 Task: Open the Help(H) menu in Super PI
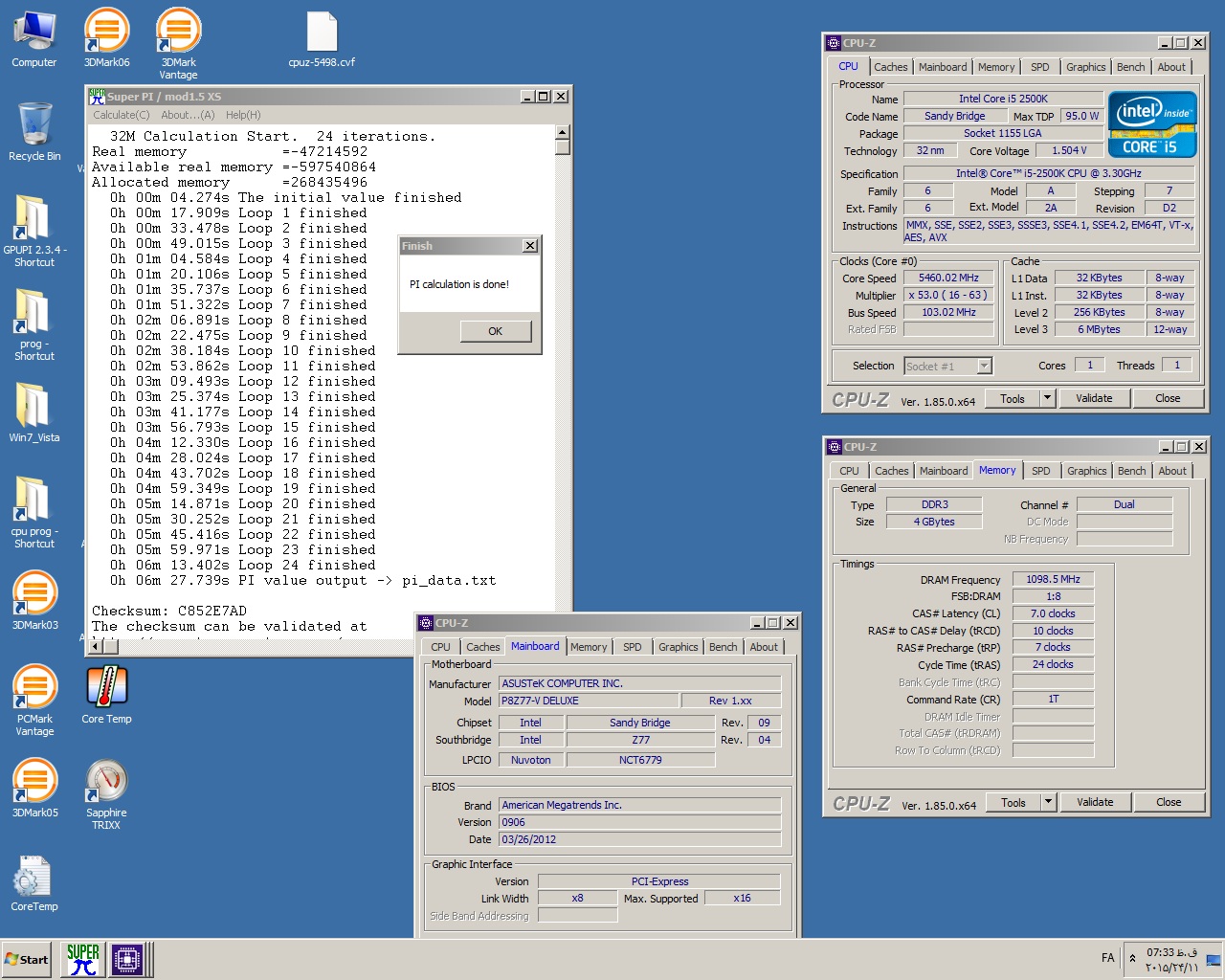click(243, 115)
